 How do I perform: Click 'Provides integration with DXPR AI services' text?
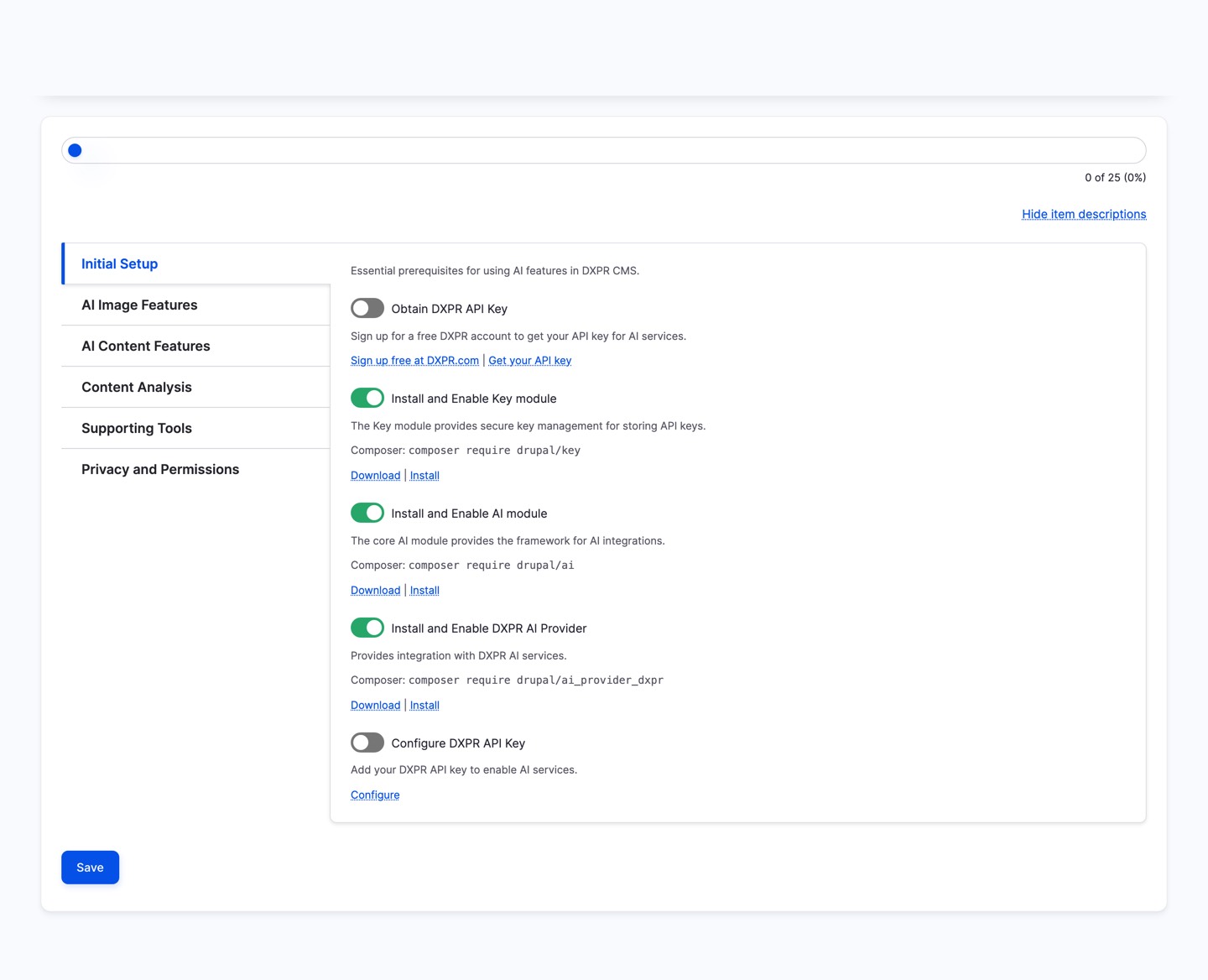click(459, 655)
